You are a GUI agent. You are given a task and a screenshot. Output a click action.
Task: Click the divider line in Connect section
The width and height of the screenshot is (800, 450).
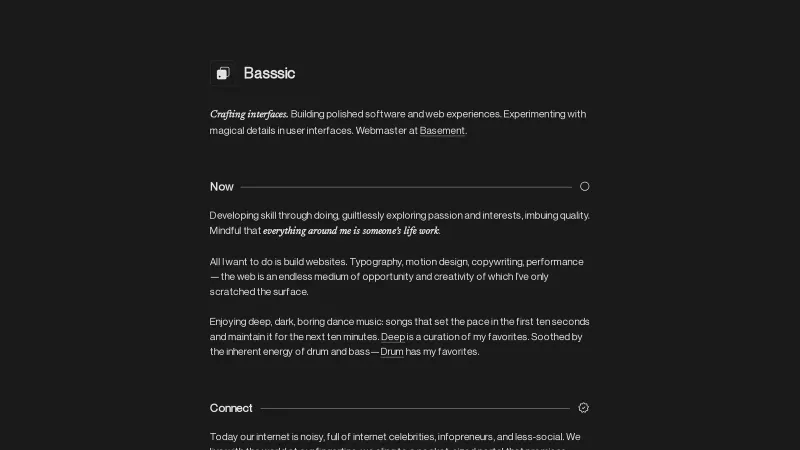coord(415,408)
